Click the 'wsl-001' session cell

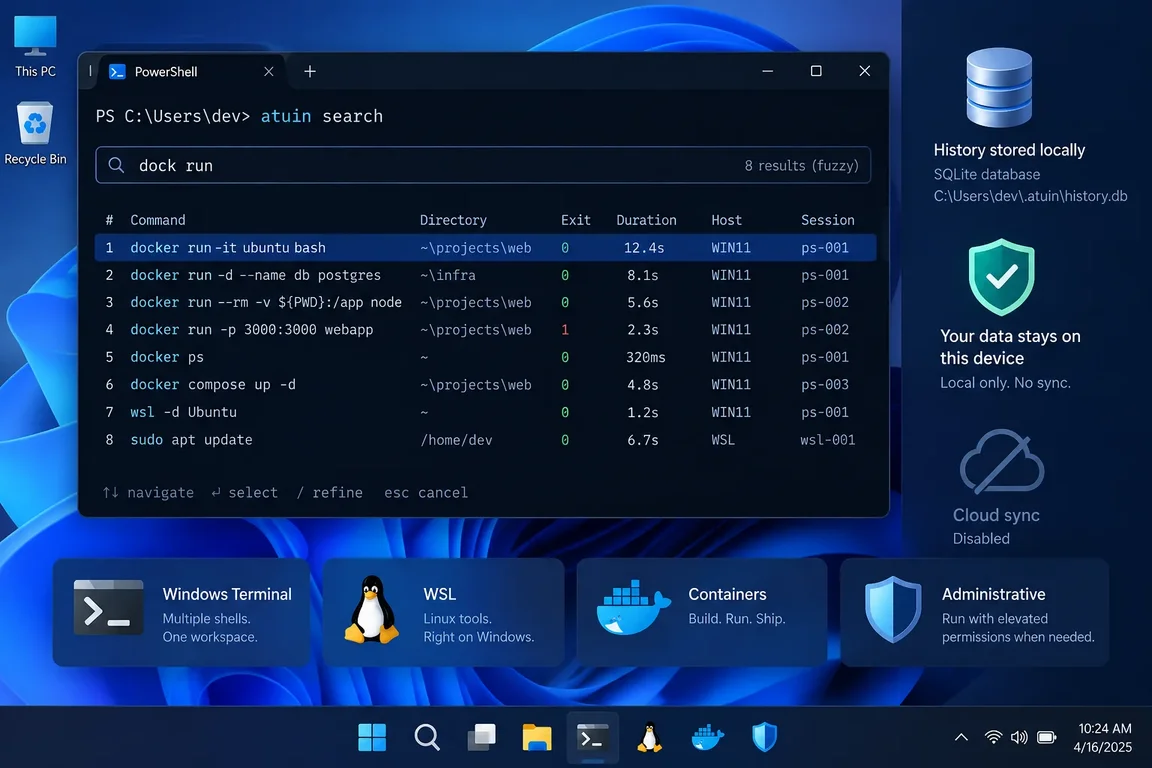pyautogui.click(x=828, y=439)
